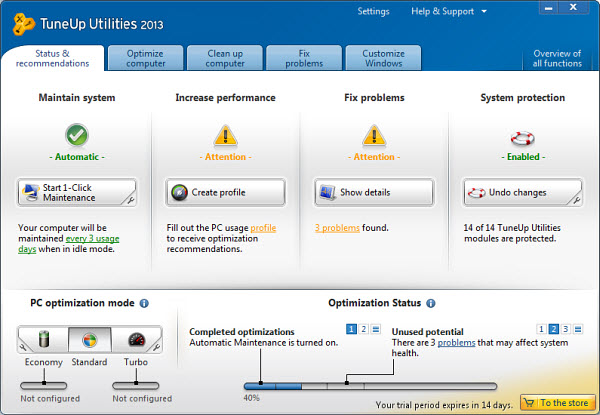Click the System protection lifebuoy icon
Screen dimensions: 600x415
coord(522,135)
